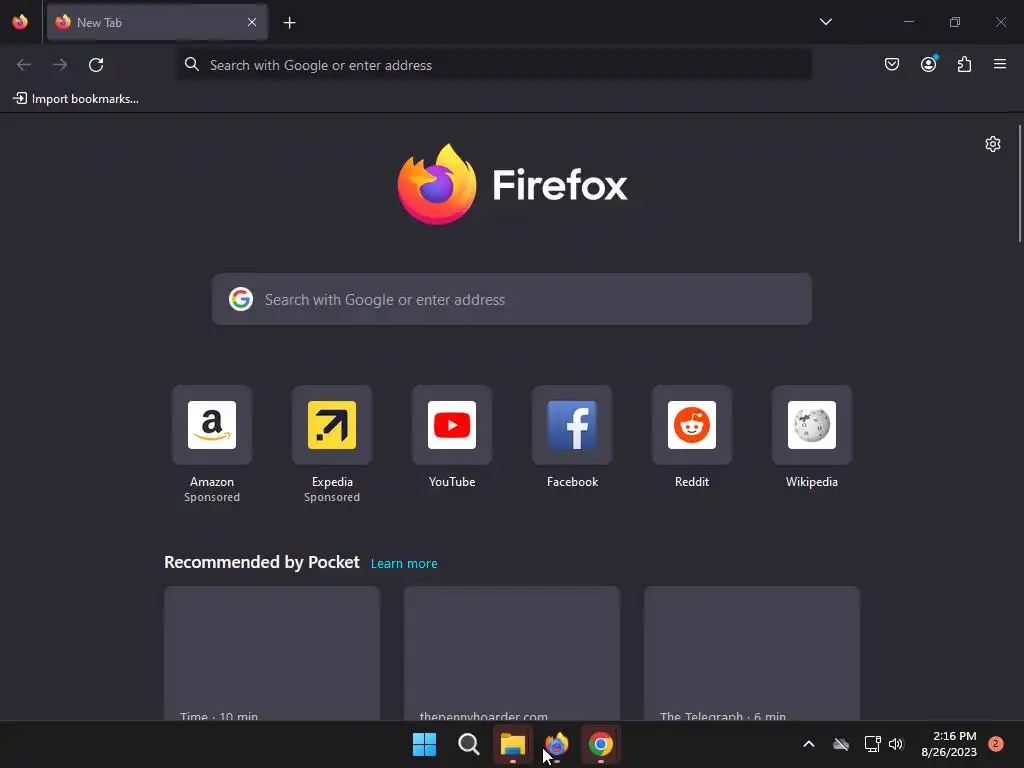Open the personalize new tab gear icon
The height and width of the screenshot is (768, 1024).
[993, 144]
